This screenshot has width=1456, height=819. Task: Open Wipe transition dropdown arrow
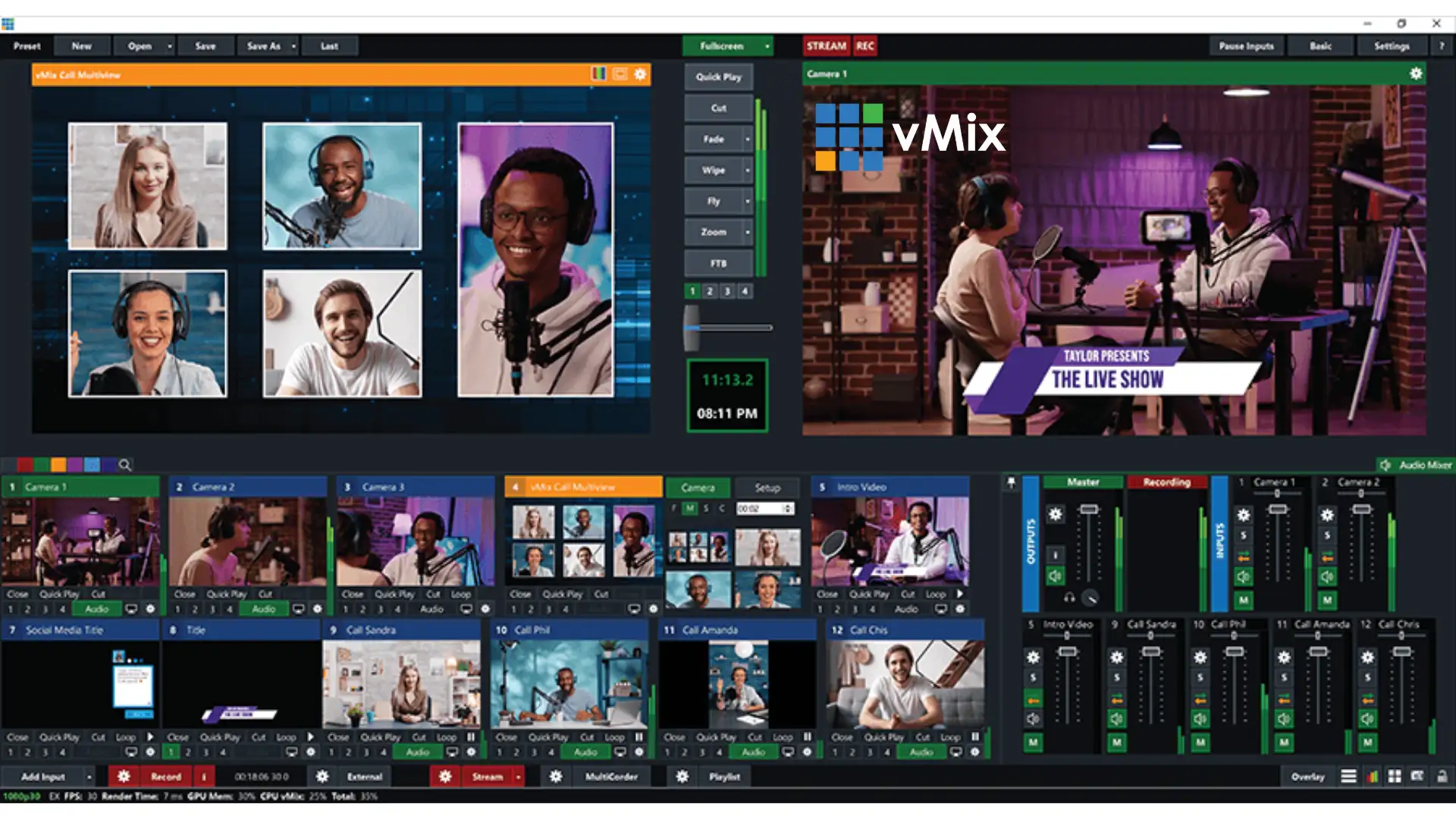tap(747, 171)
